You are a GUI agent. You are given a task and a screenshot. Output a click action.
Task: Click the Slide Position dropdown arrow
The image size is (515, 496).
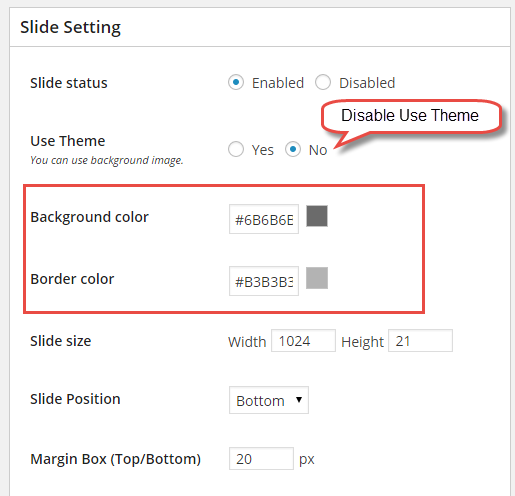pyautogui.click(x=299, y=400)
